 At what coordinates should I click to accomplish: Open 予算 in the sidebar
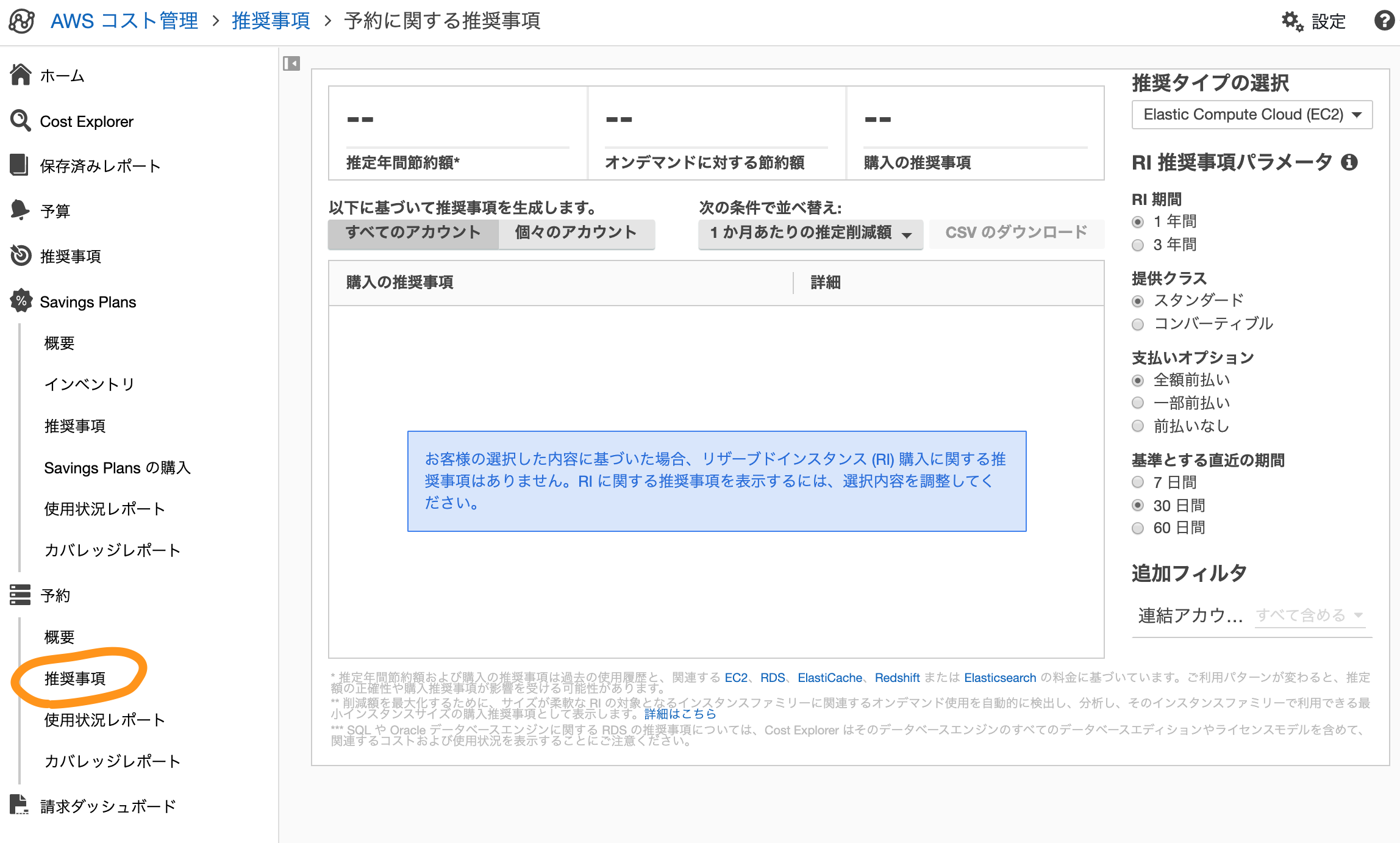coord(55,210)
